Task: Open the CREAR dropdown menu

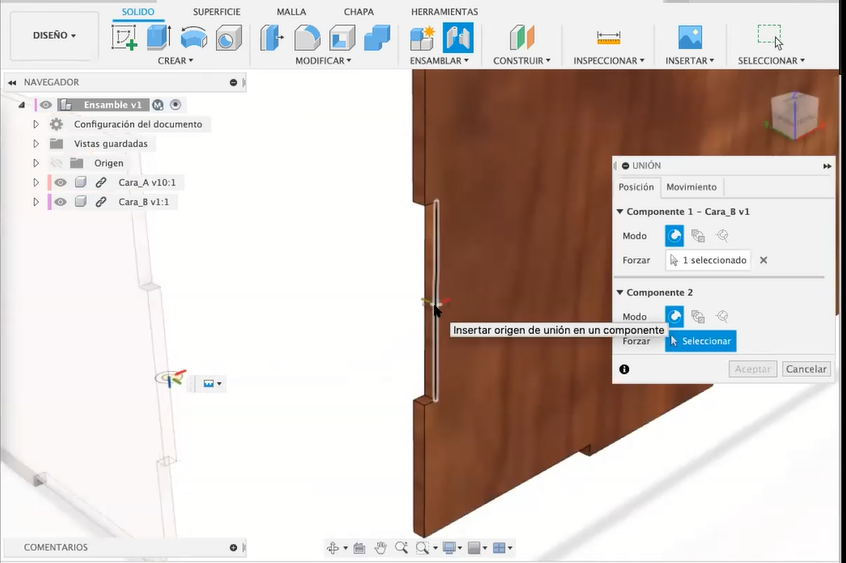Action: (x=175, y=61)
